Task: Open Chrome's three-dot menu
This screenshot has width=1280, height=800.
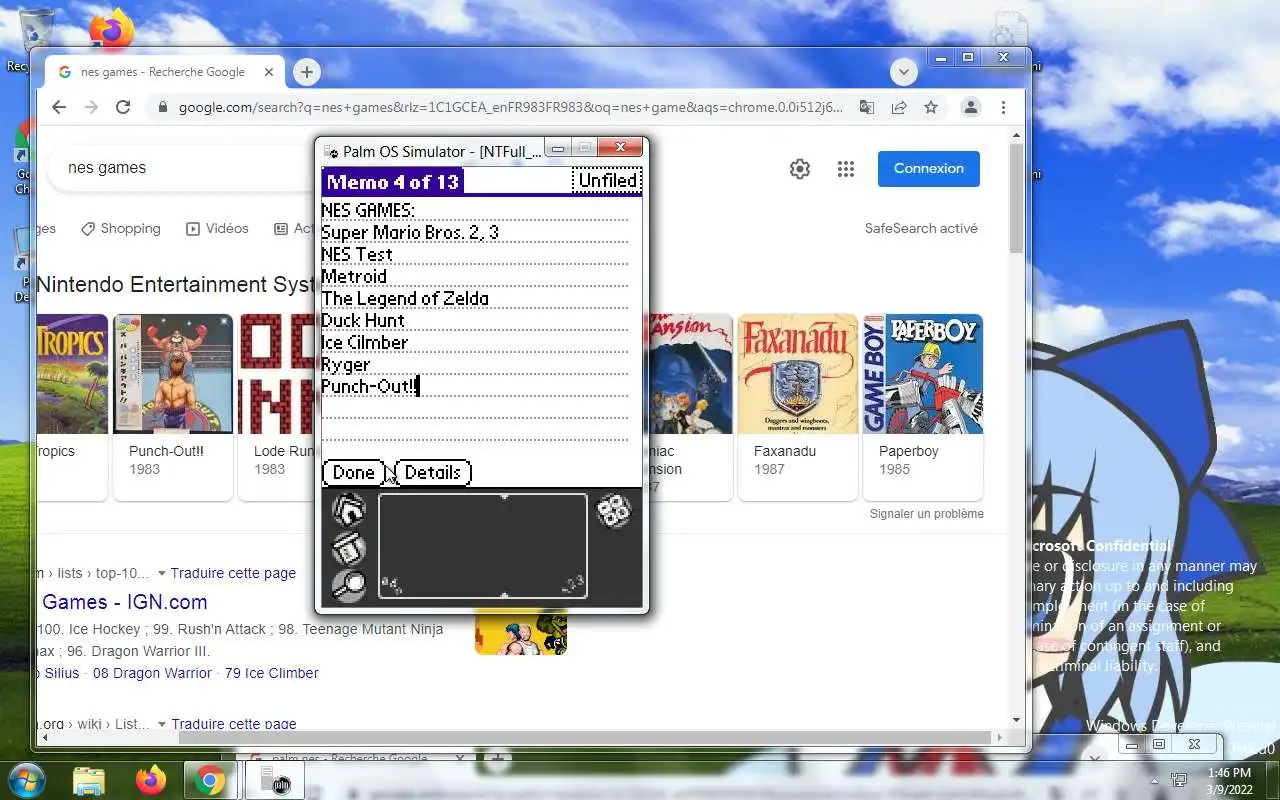Action: click(x=1003, y=107)
